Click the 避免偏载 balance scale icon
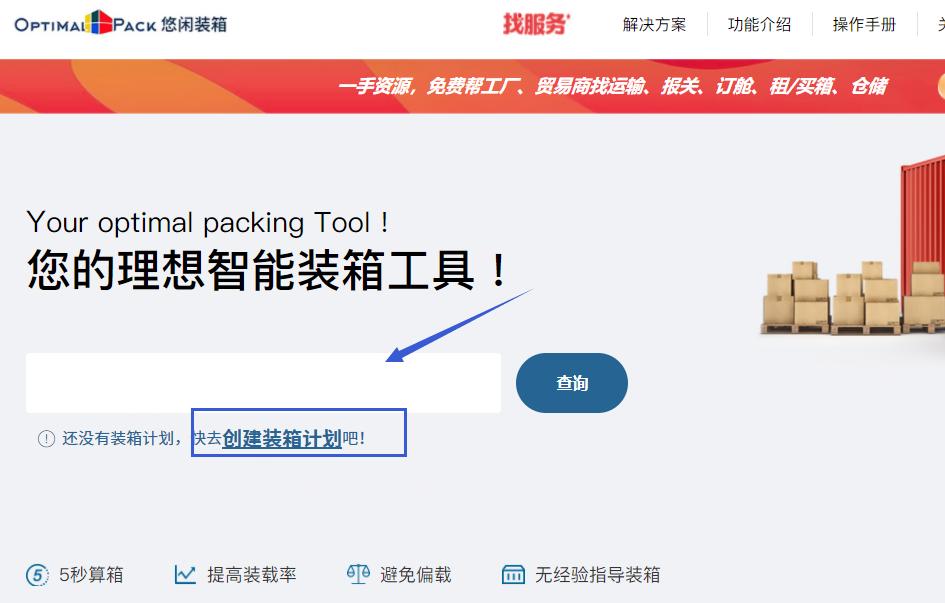This screenshot has height=603, width=945. [358, 574]
